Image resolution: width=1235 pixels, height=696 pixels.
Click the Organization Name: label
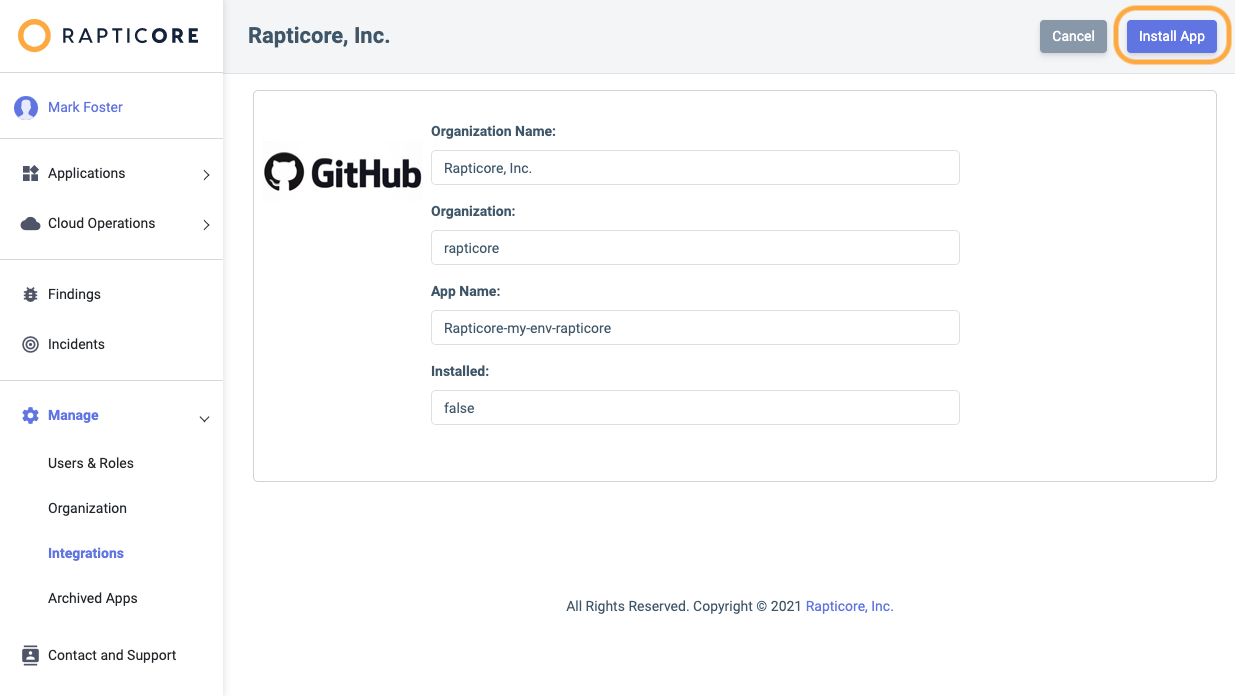point(493,131)
